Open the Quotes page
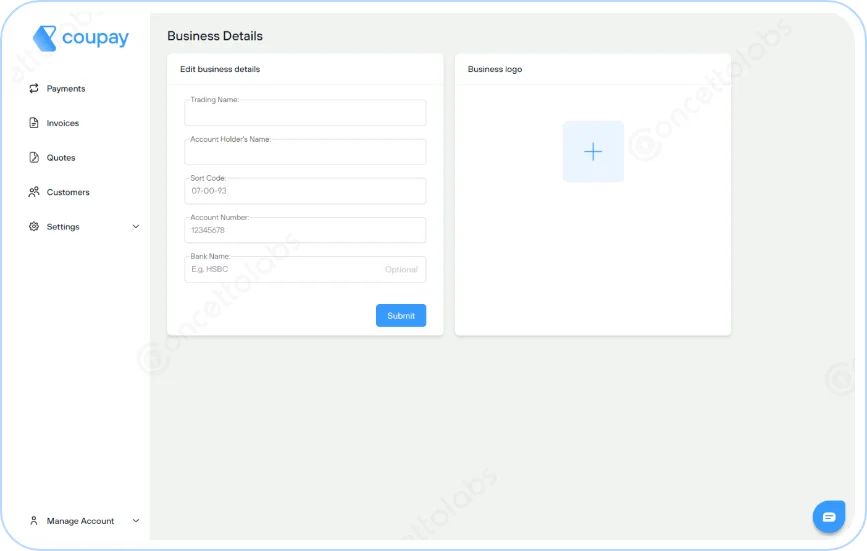 [61, 158]
